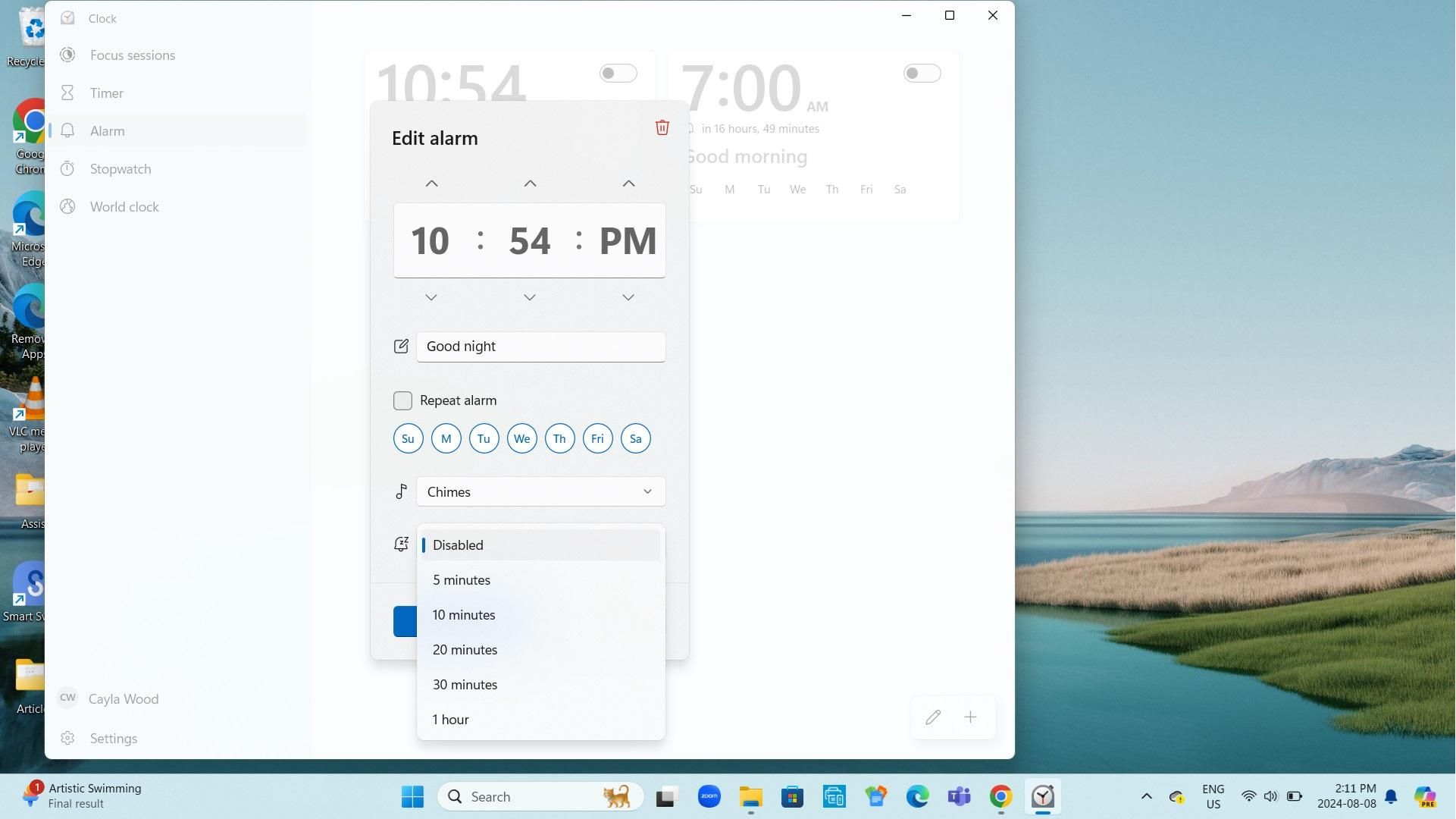Open Timer in the sidebar

[106, 93]
